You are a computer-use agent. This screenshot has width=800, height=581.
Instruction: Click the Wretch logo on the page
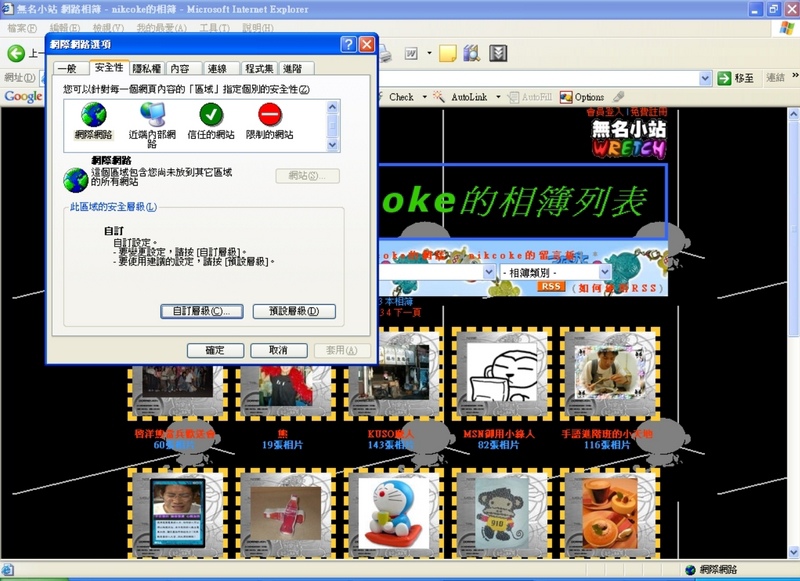click(629, 139)
